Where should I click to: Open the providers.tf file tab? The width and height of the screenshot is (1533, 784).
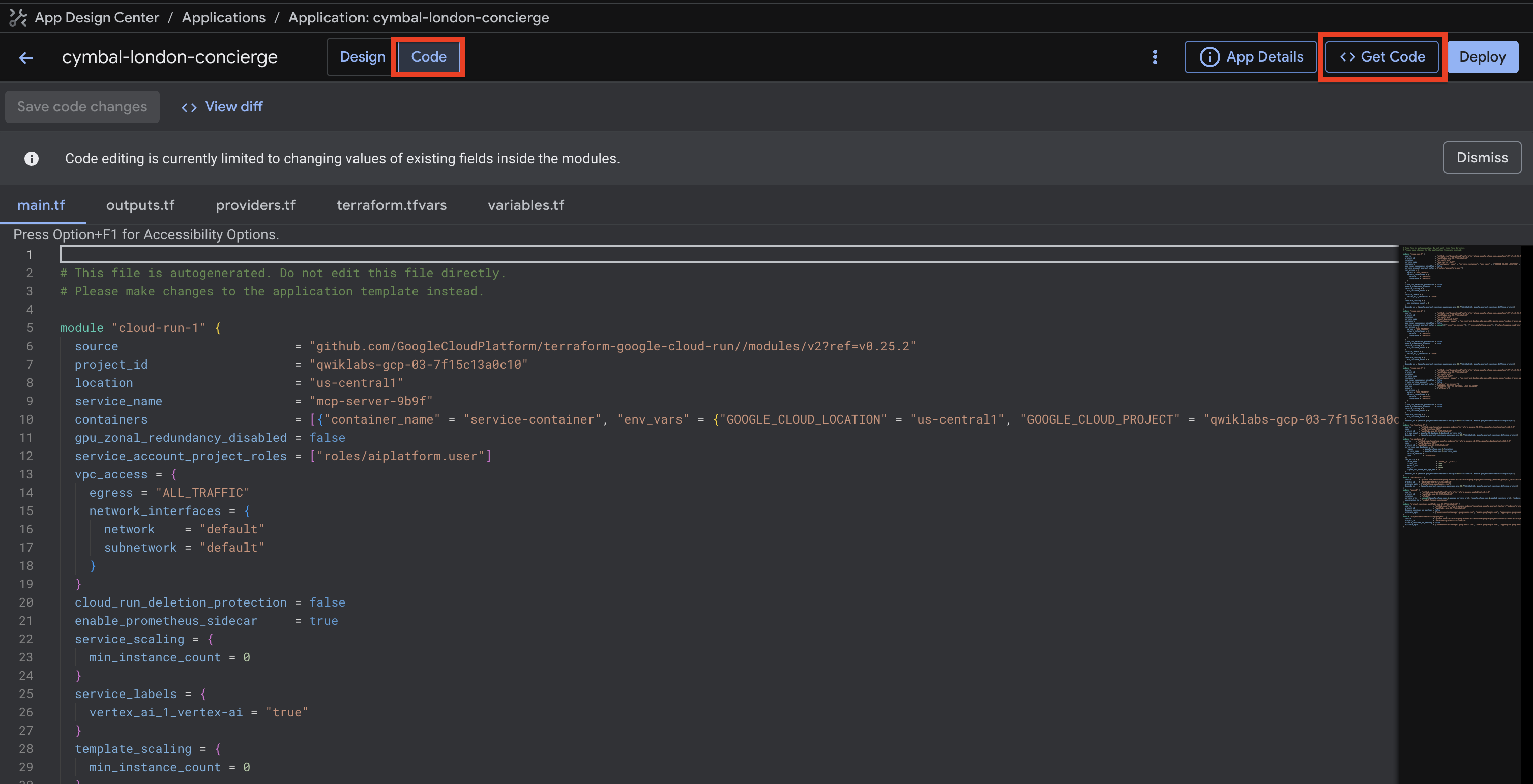255,205
